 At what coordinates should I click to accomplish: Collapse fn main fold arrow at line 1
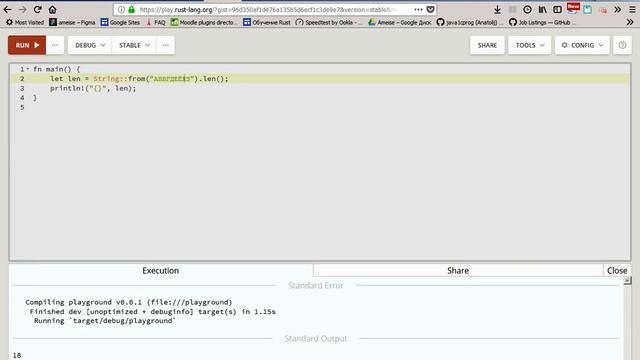pyautogui.click(x=28, y=69)
